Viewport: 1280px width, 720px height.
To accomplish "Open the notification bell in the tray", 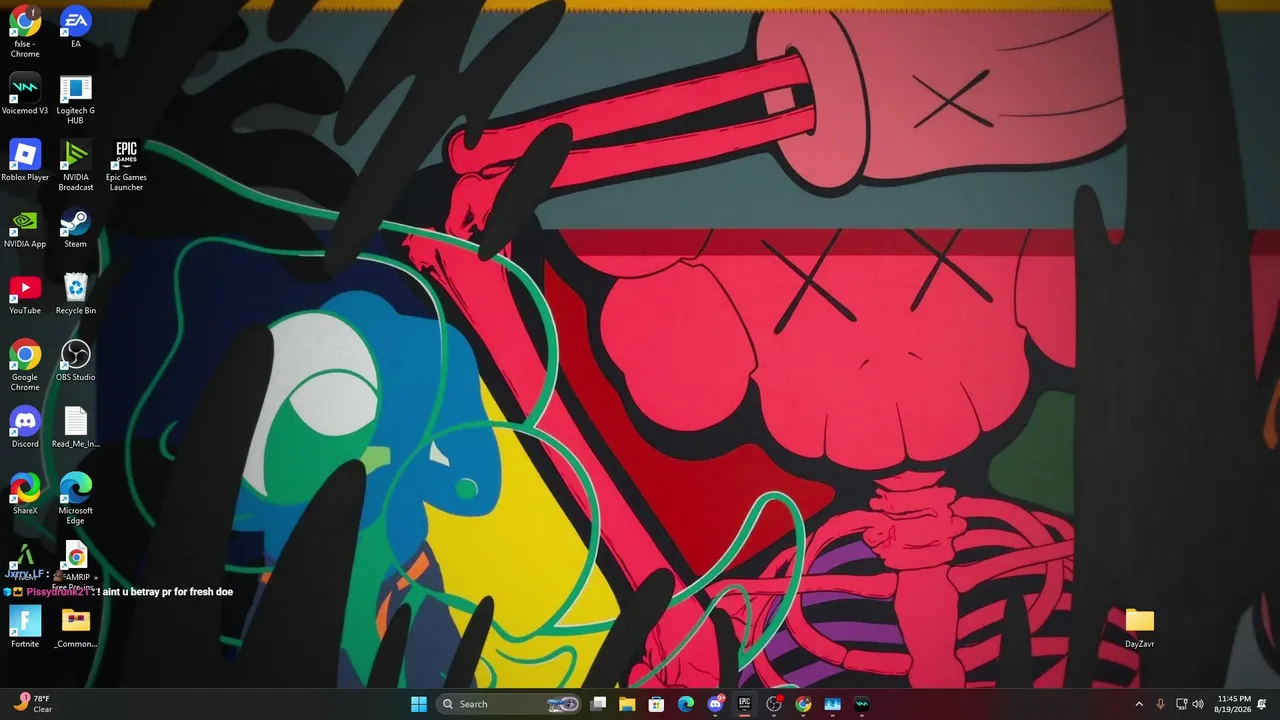I will (x=1262, y=704).
